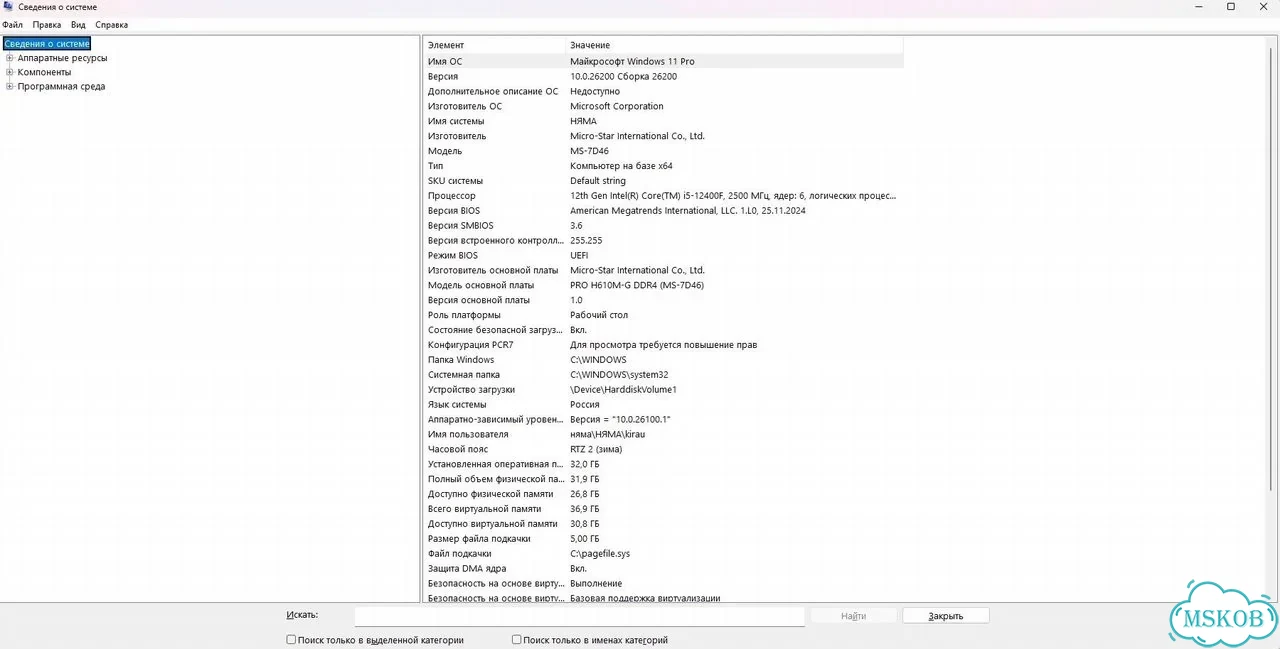Viewport: 1280px width, 649px height.
Task: Select the Защита DMA ядра row
Action: [x=664, y=569]
